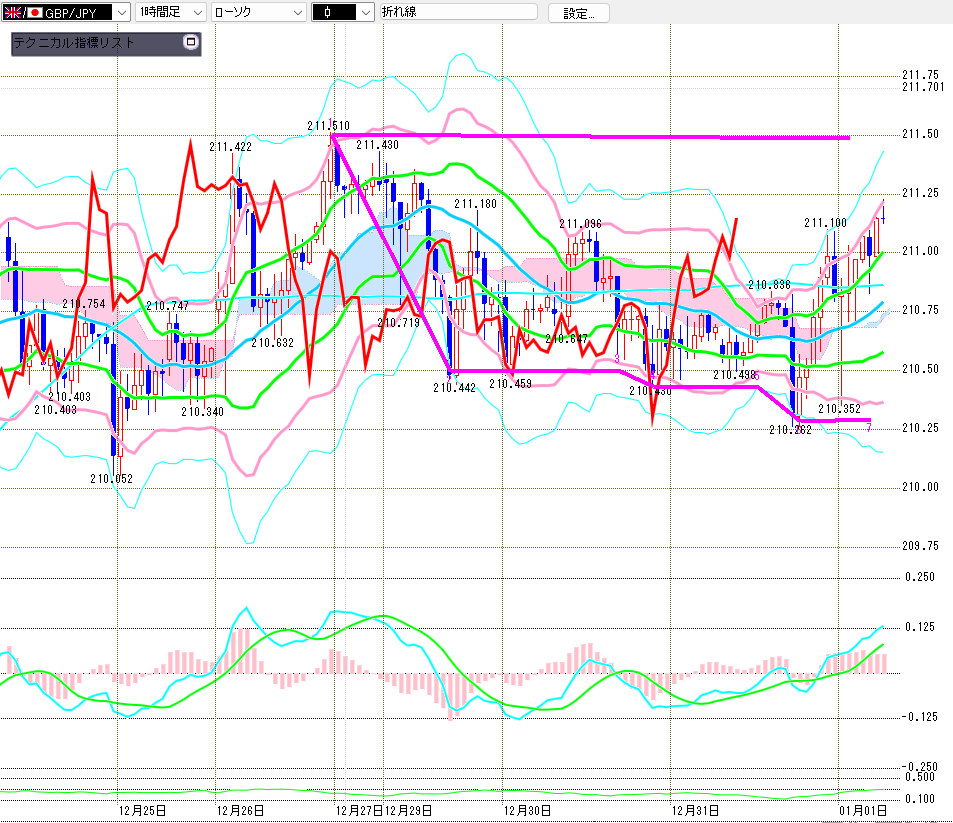
Task: Click the 折れ線 text field
Action: pyautogui.click(x=457, y=12)
